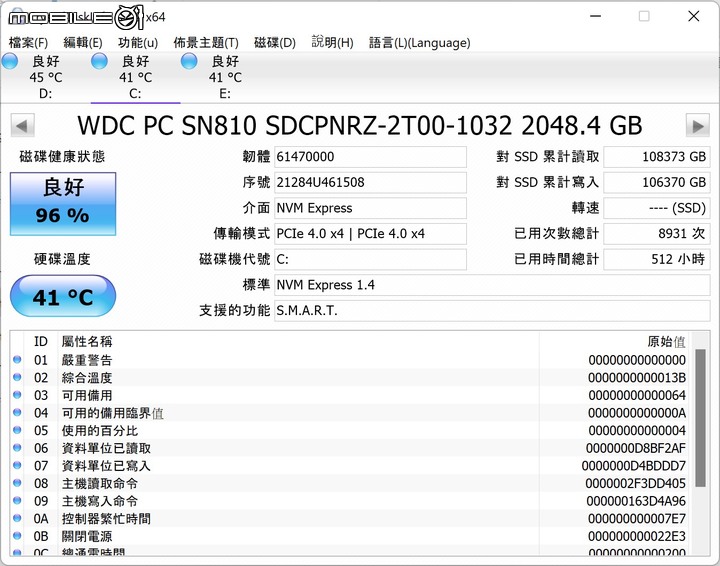Click the S.M.A.R.T. features field

pos(492,311)
